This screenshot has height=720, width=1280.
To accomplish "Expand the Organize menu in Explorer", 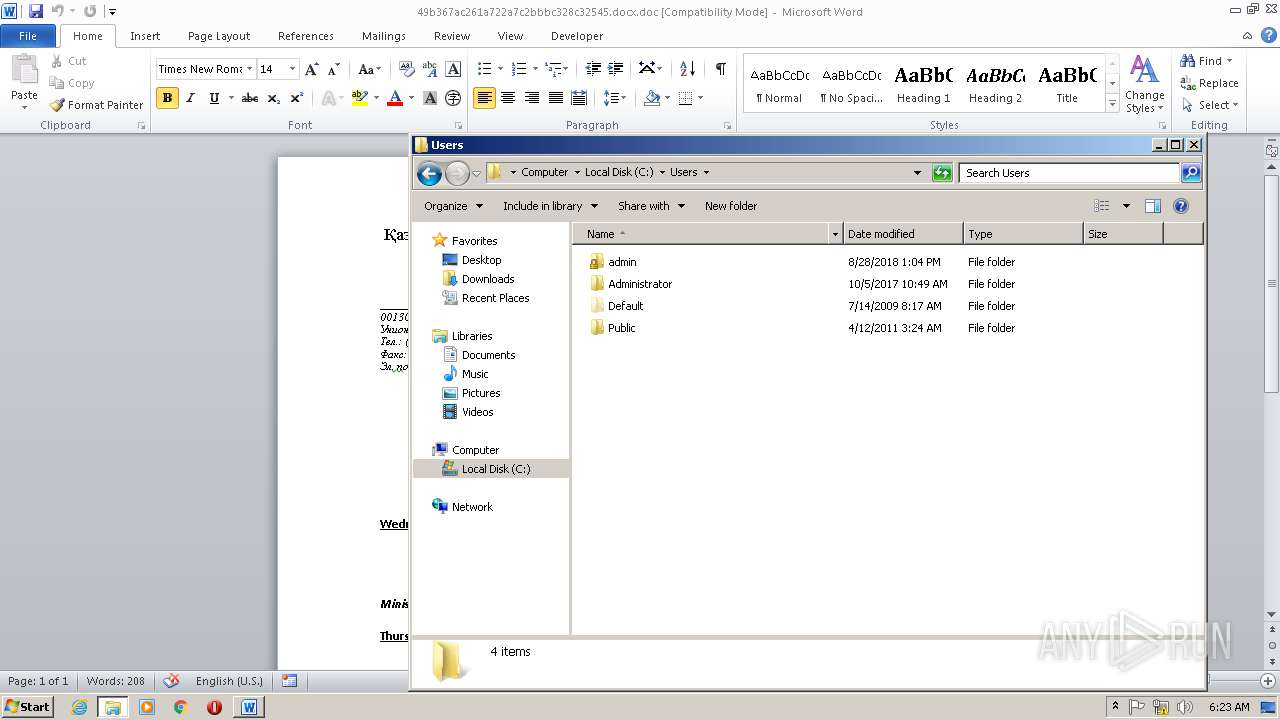I will 453,206.
